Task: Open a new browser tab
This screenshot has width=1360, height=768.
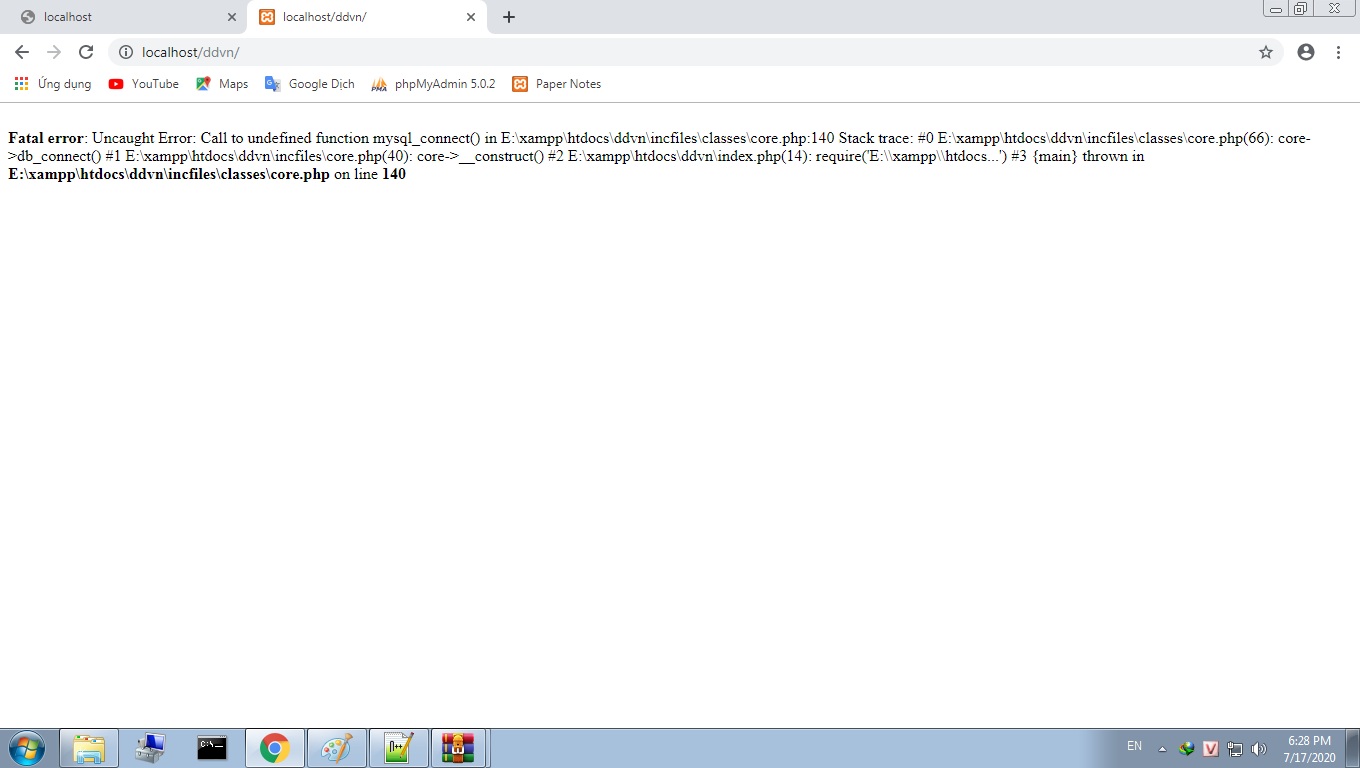Action: (x=509, y=17)
